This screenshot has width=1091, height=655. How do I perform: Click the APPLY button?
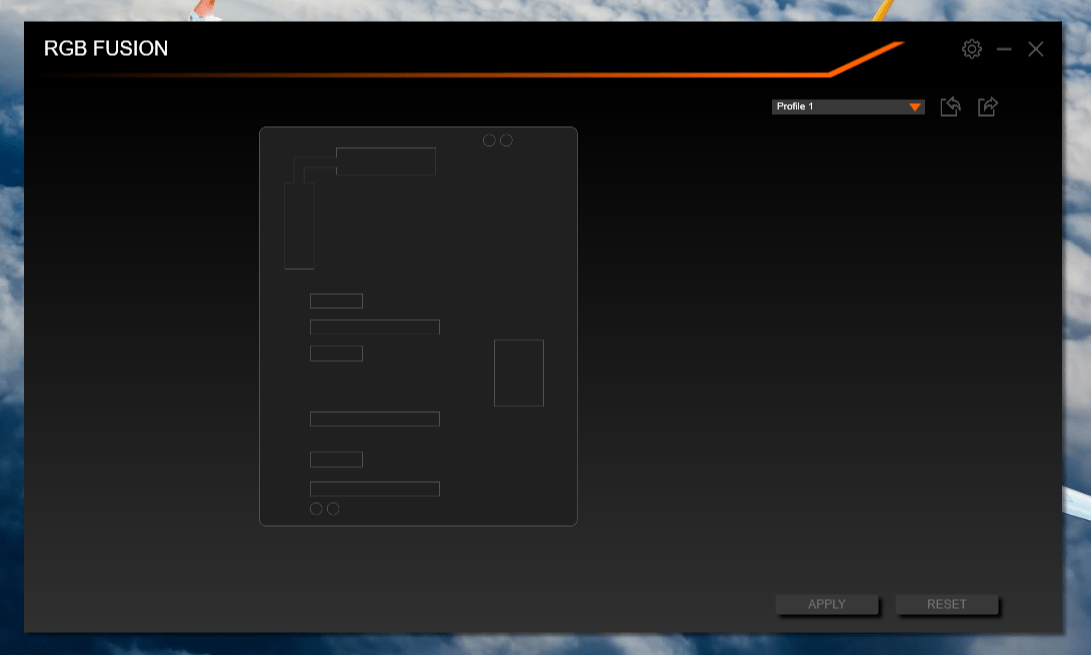point(827,604)
